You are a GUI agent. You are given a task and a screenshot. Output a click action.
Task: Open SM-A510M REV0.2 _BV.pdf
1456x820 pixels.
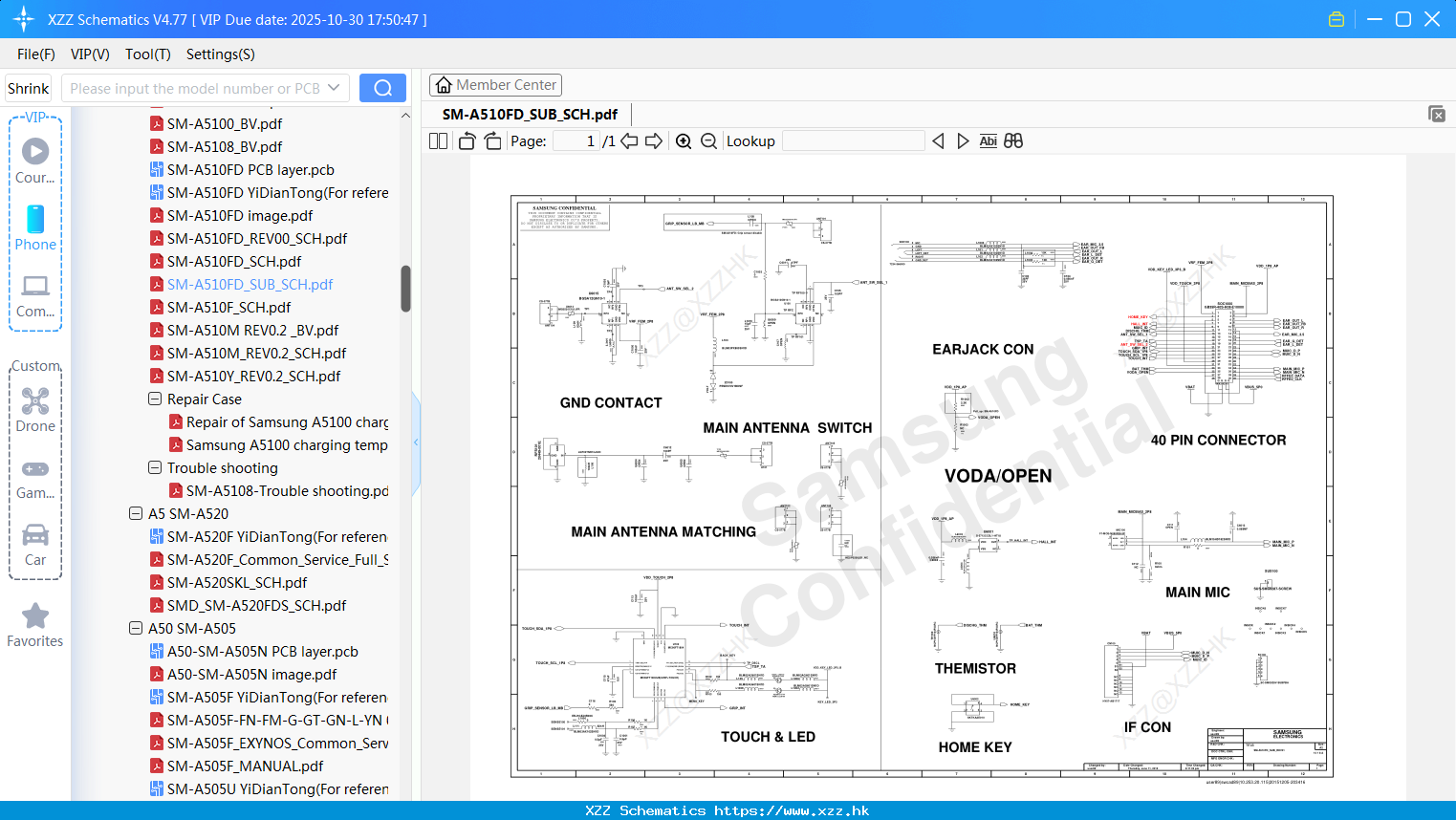coord(245,330)
